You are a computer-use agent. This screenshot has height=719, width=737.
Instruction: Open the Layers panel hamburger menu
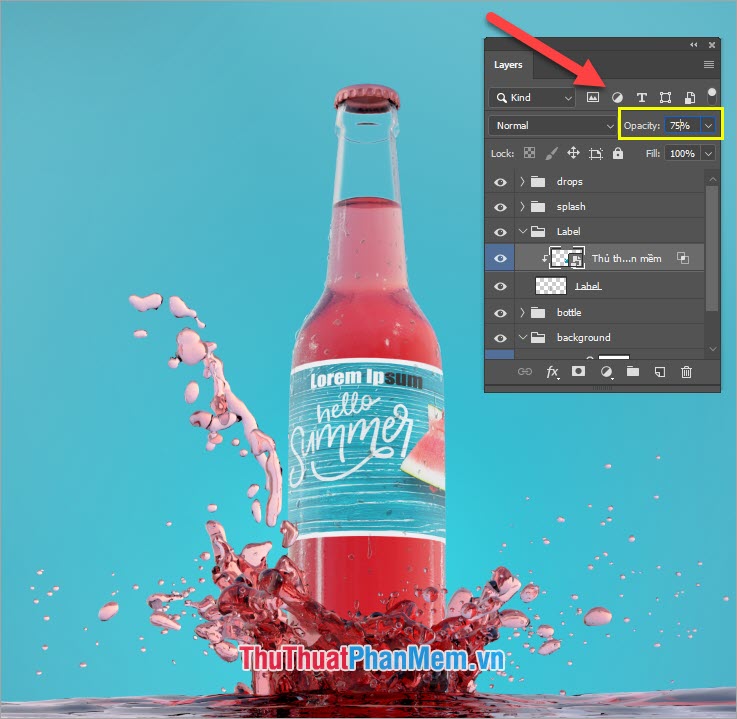(x=709, y=64)
